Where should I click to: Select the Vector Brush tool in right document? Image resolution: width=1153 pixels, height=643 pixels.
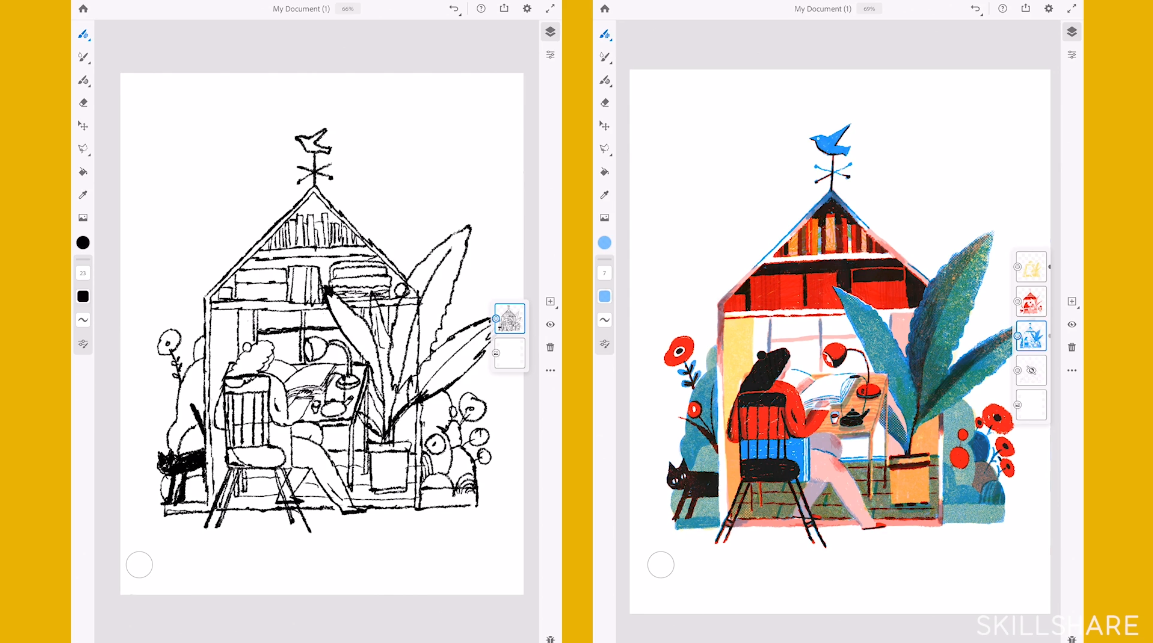coord(605,80)
